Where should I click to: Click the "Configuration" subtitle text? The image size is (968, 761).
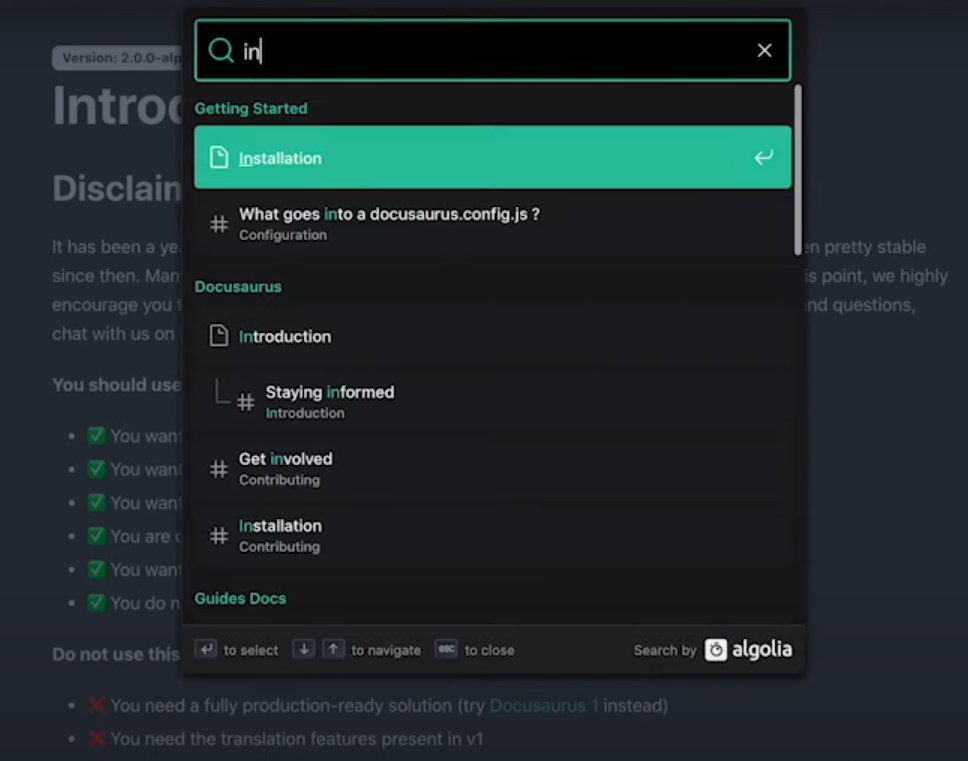pos(283,235)
